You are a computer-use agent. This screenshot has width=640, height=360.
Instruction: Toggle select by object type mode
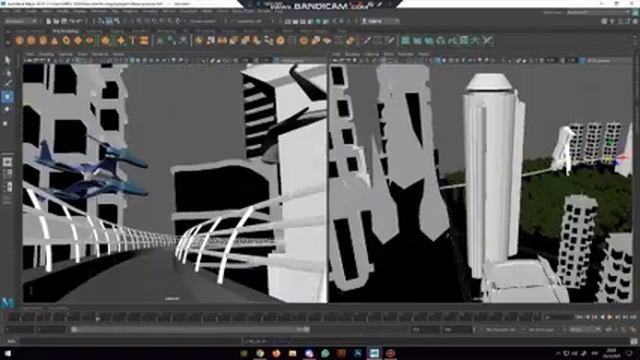(109, 21)
